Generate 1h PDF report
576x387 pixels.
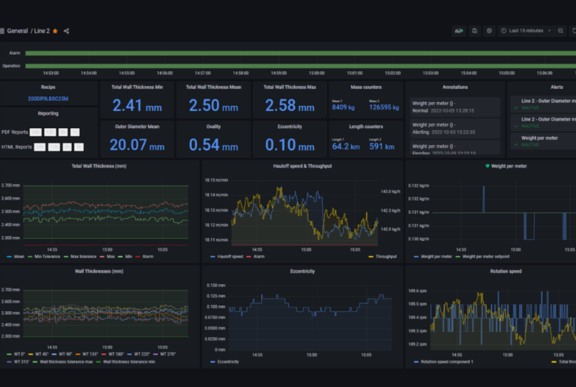75,132
